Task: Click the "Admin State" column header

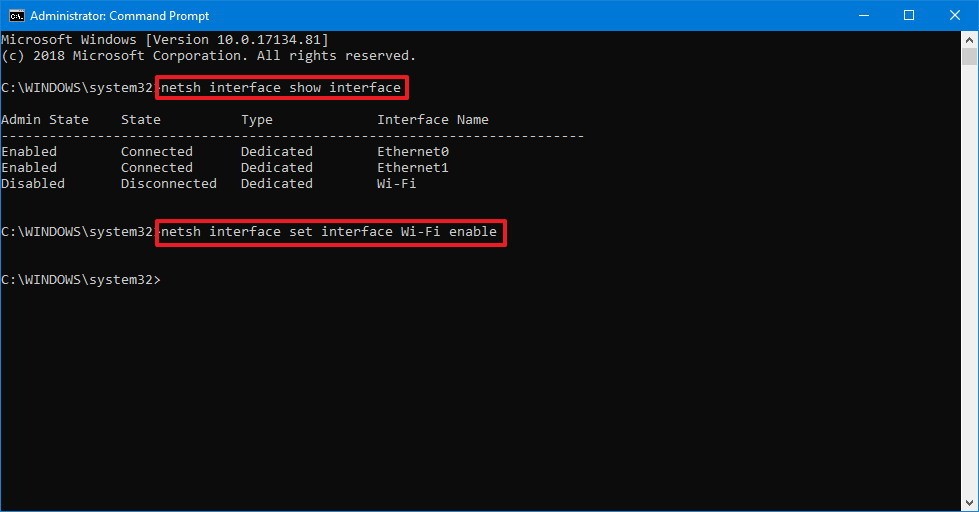Action: (45, 120)
